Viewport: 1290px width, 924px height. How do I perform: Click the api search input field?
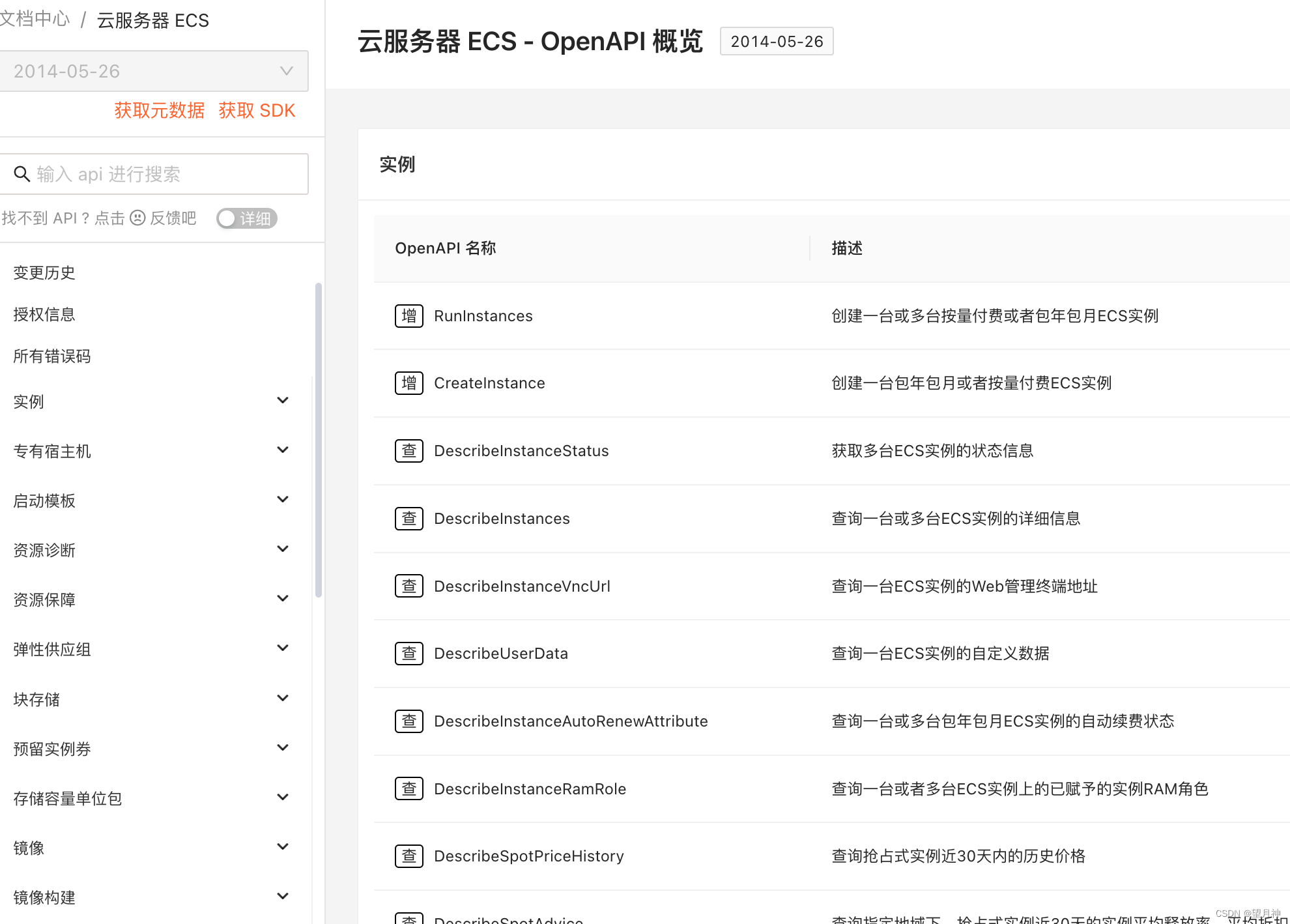click(154, 174)
